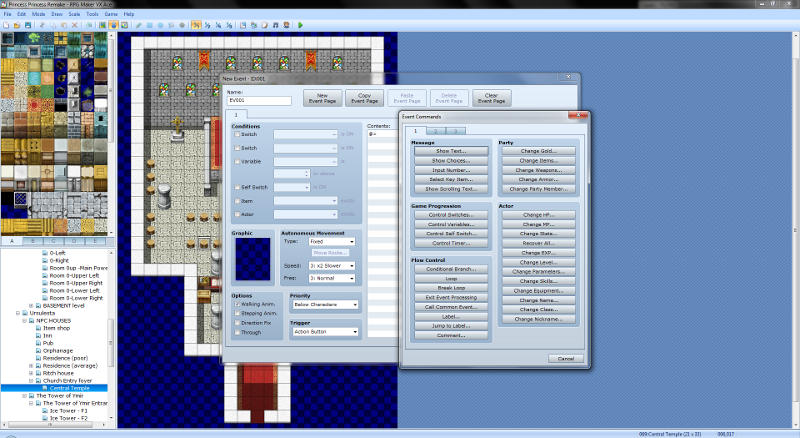Start Playtest with green arrow icon
800x438 pixels.
tap(300, 24)
